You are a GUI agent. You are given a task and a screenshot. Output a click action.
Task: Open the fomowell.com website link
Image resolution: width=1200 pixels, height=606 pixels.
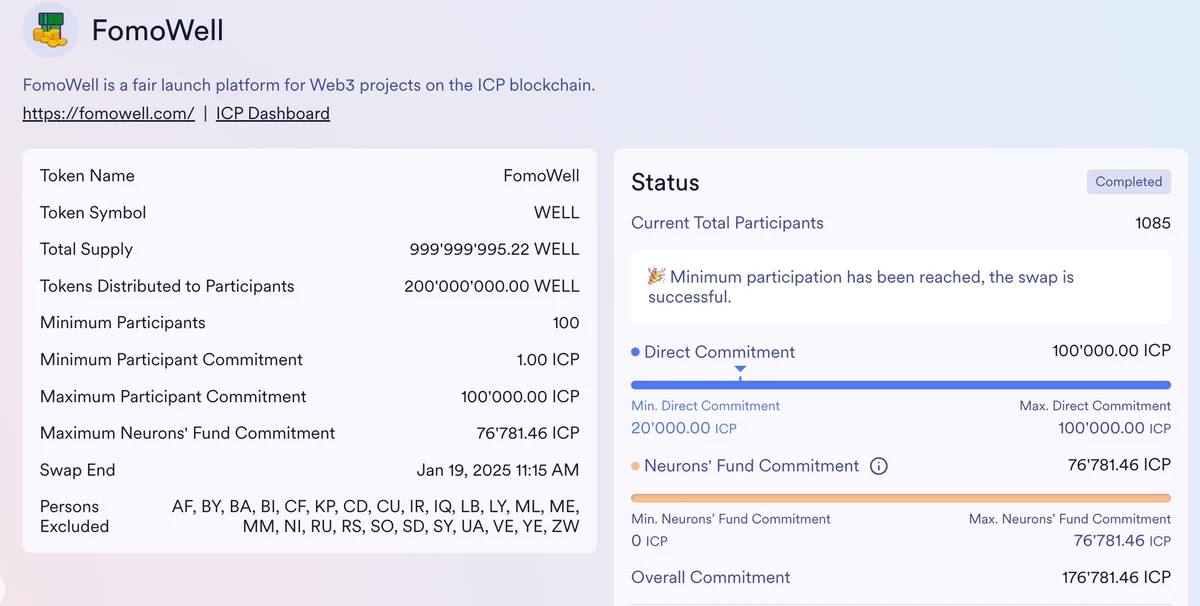pyautogui.click(x=109, y=113)
